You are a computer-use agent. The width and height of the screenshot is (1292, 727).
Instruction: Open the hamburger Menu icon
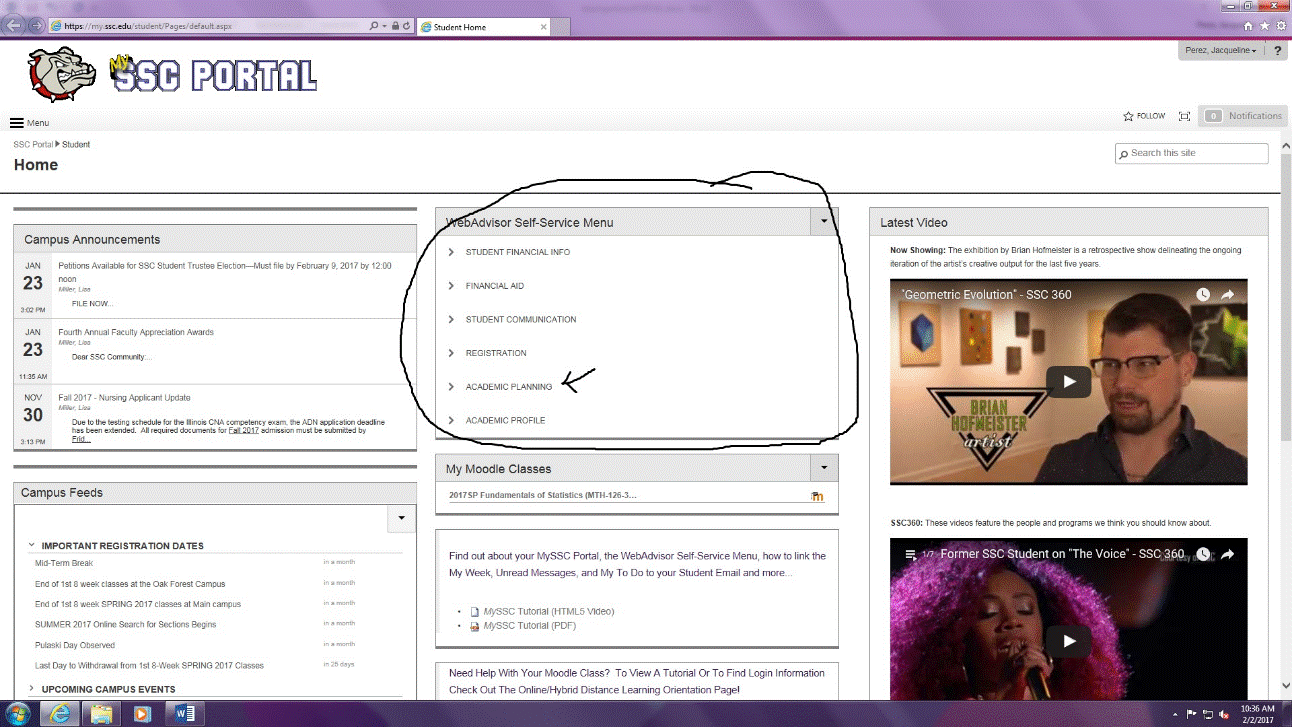coord(17,123)
